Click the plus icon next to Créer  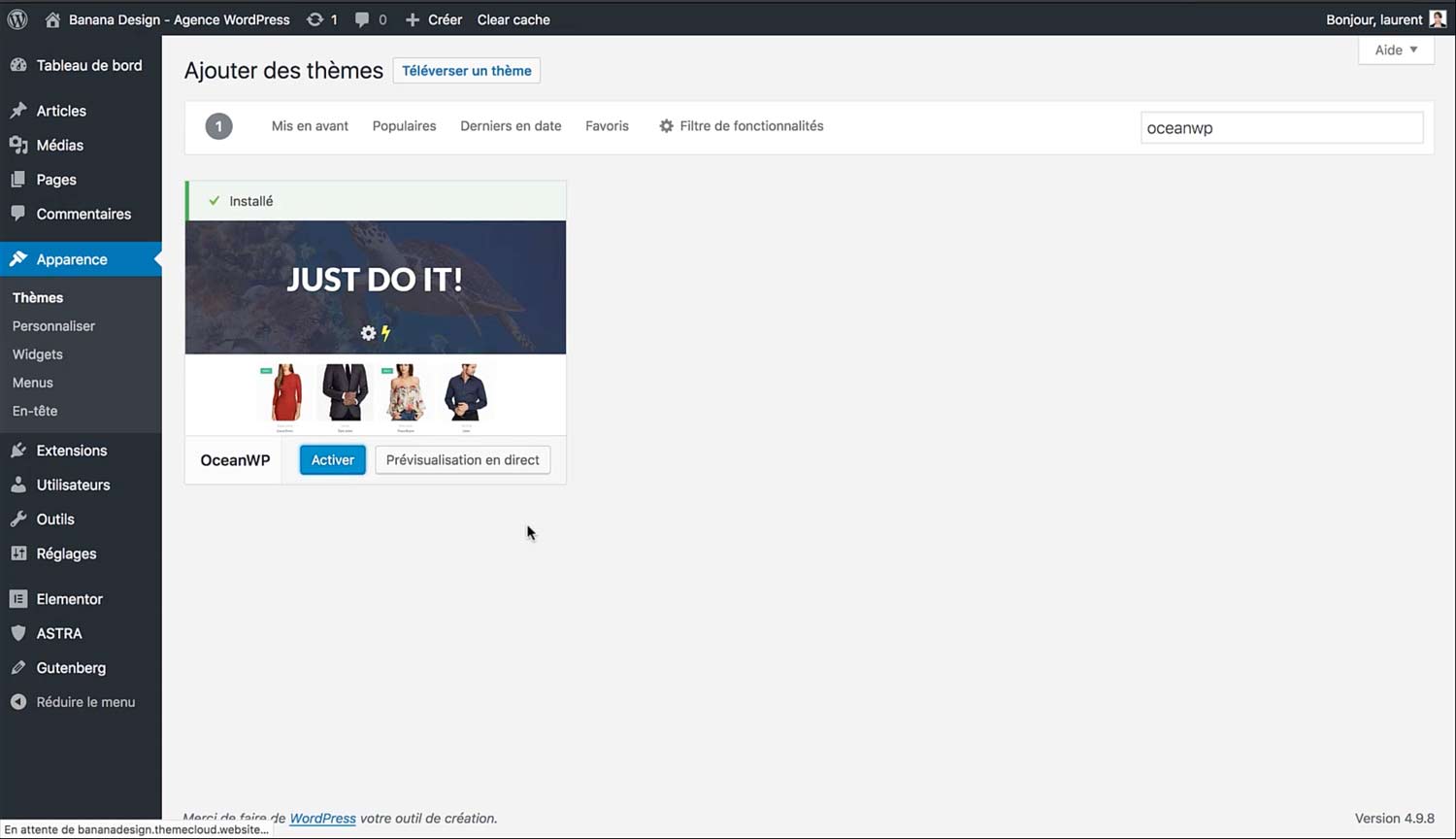(413, 19)
